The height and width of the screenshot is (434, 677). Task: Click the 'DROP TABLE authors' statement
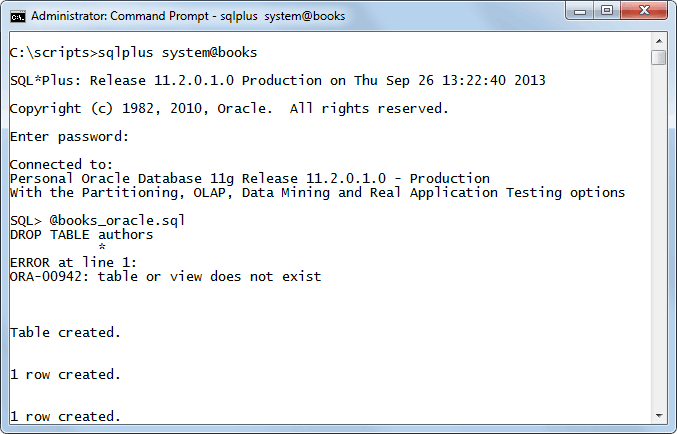(x=81, y=234)
